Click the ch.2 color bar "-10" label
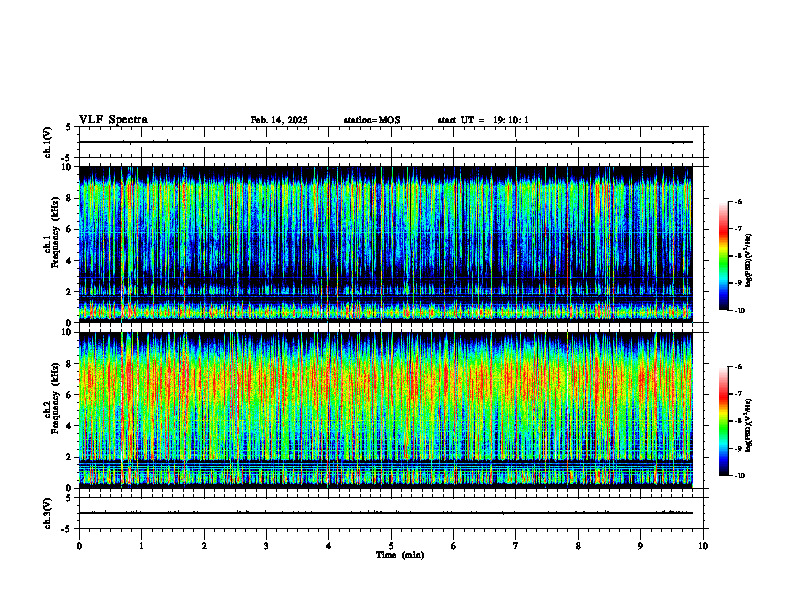Screen dimensions: 792x612 tap(739, 475)
